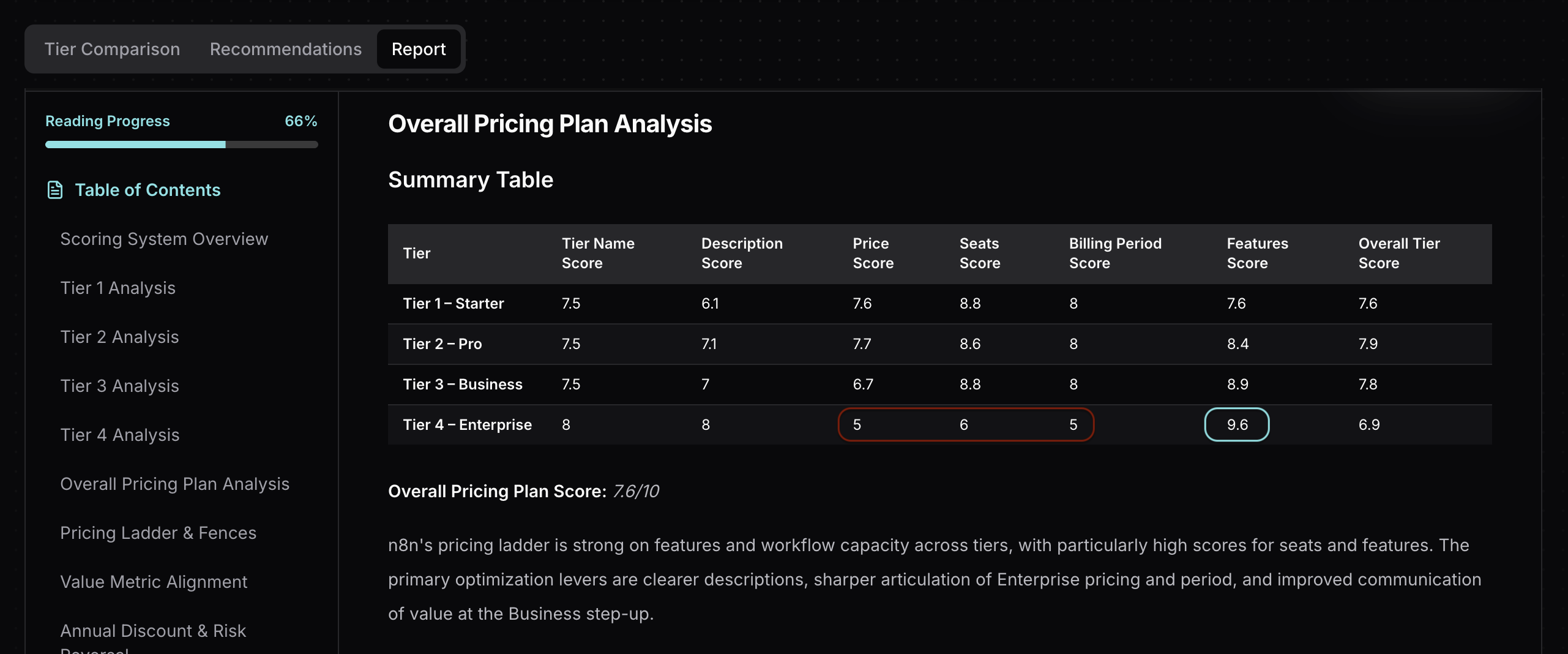
Task: Select the Report tab
Action: pyautogui.click(x=419, y=49)
